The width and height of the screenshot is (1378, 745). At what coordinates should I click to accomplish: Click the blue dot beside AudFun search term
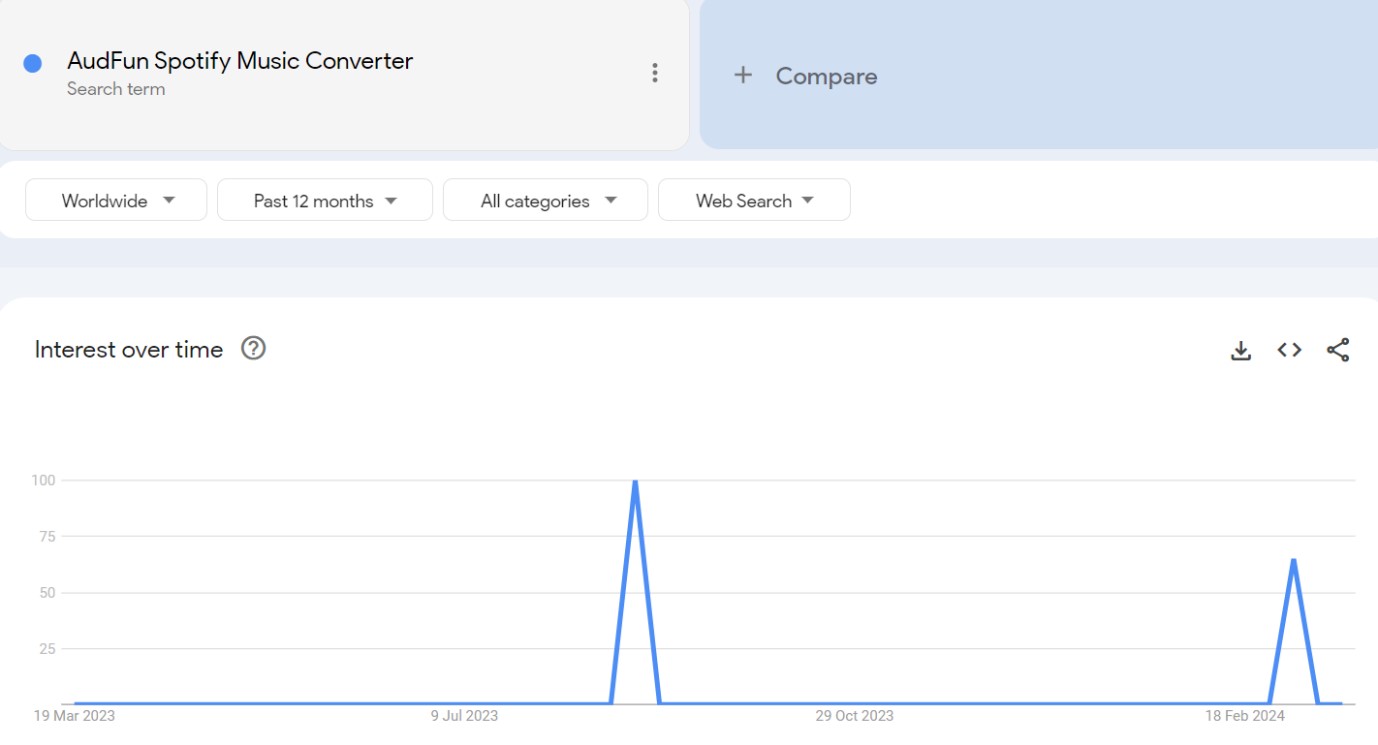pos(32,64)
